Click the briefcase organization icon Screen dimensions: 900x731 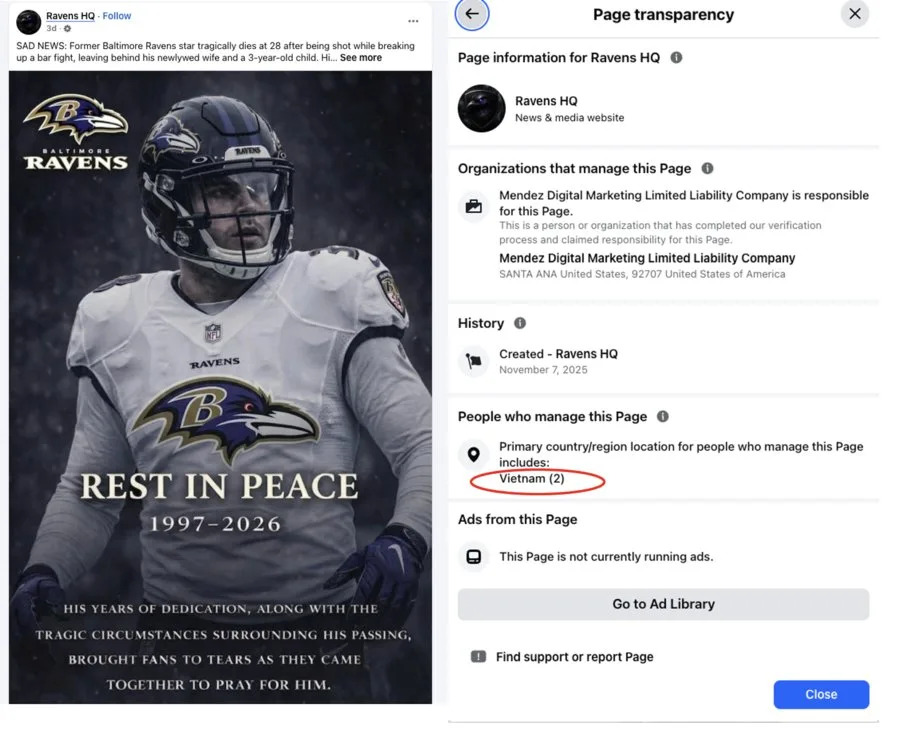473,207
